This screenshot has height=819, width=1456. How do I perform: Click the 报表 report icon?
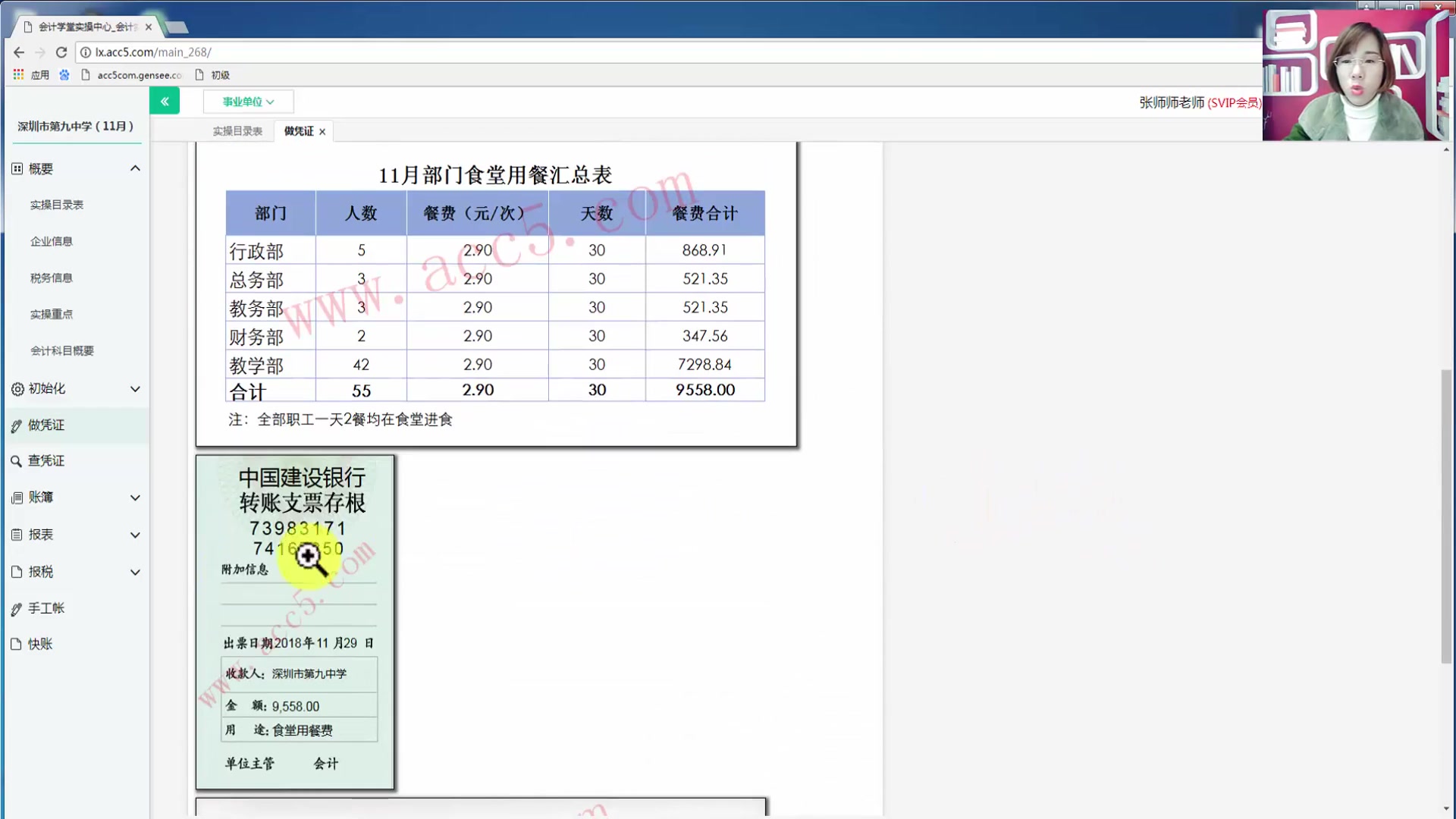[17, 535]
